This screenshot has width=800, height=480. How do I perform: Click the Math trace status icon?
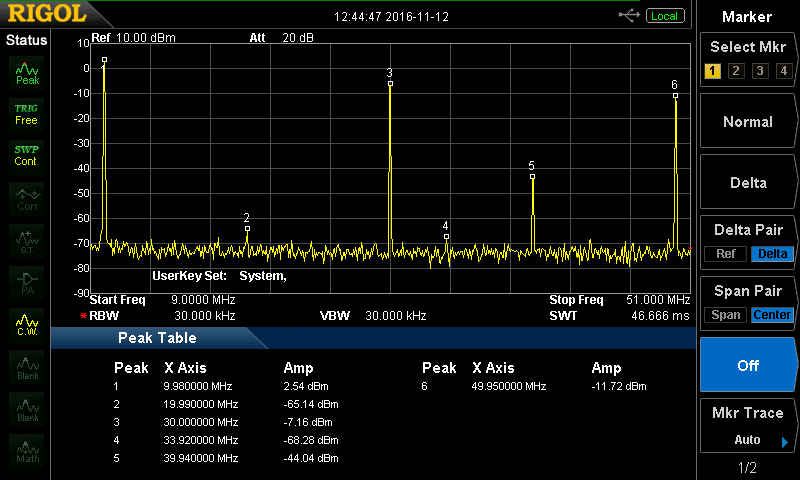click(27, 450)
